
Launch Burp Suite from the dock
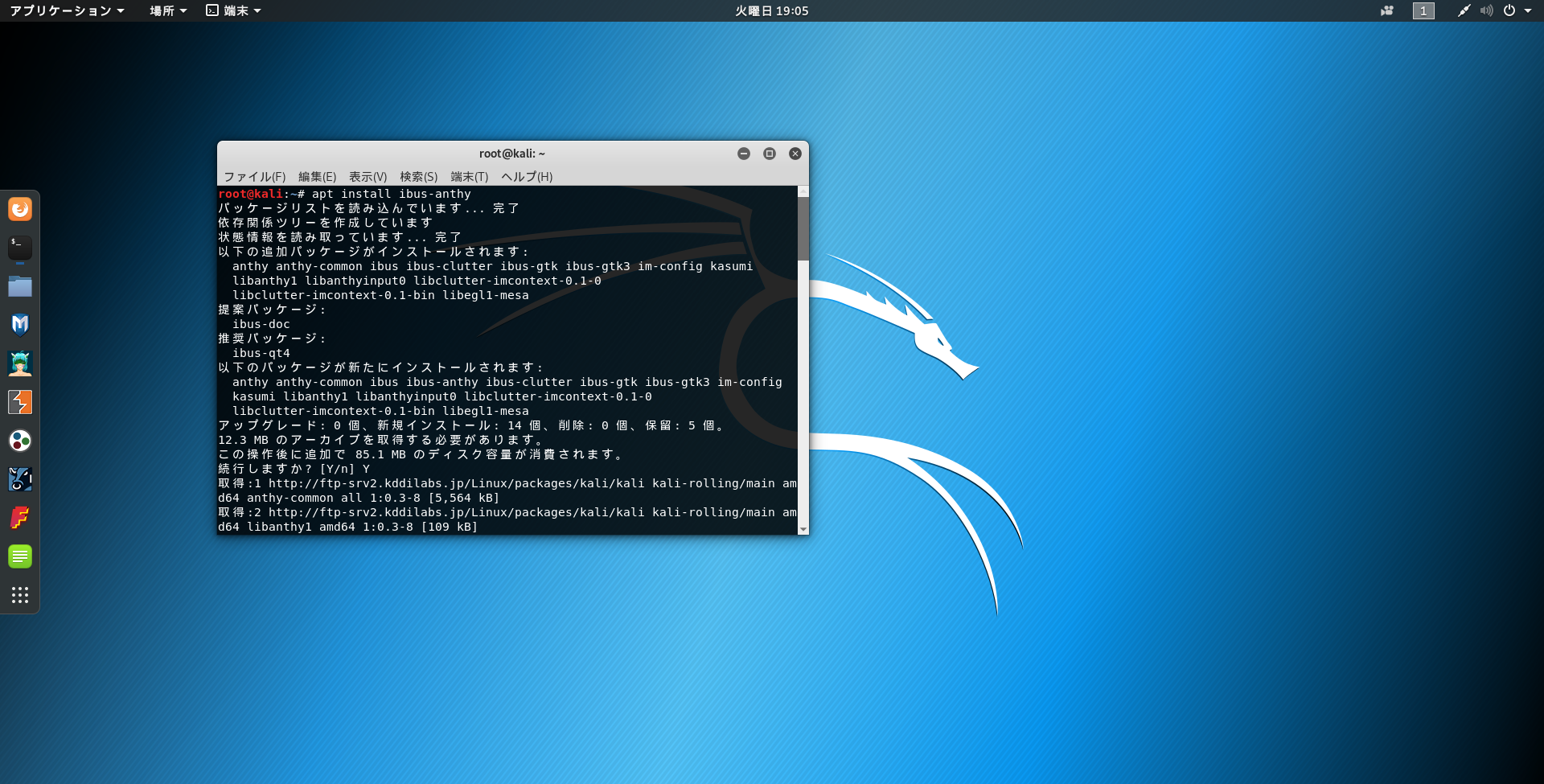(20, 402)
